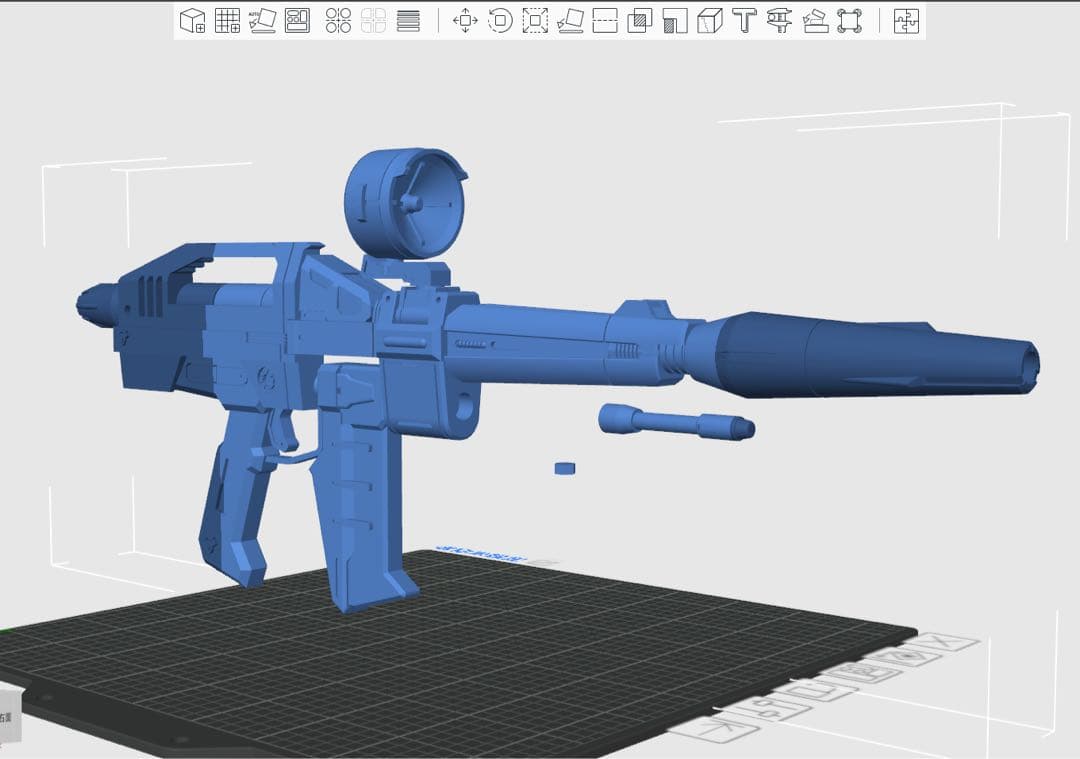This screenshot has height=759, width=1080.
Task: Arrange all objects on the plate
Action: 297,21
